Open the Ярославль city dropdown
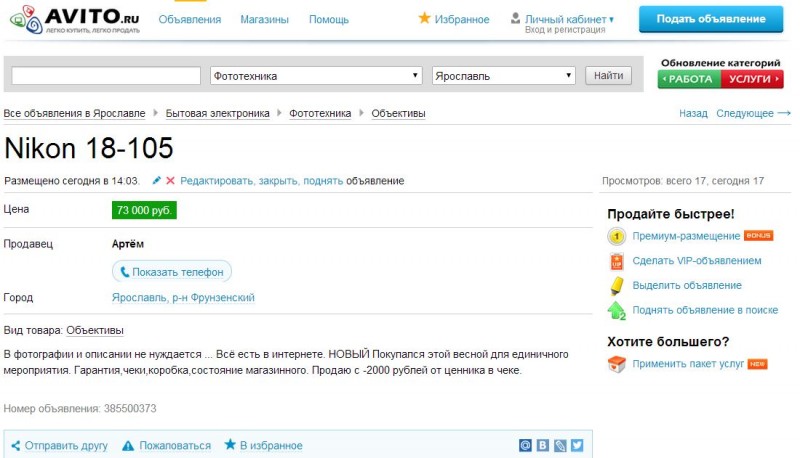 pos(503,76)
